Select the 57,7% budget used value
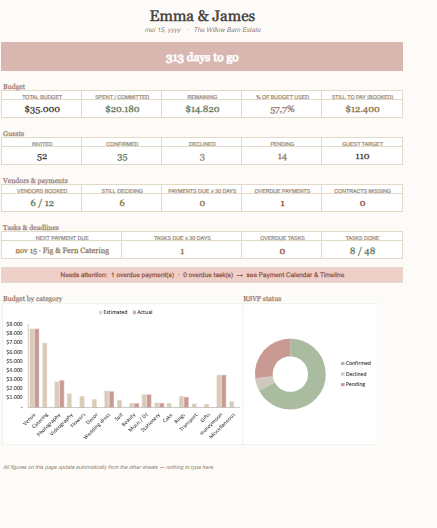Viewport: 437px width, 528px height. click(282, 109)
